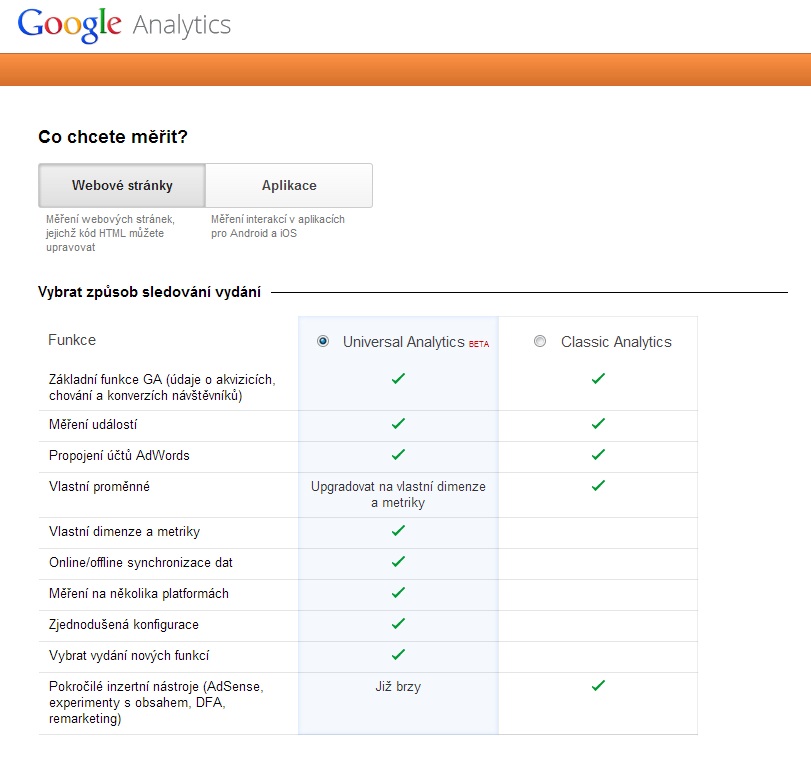Click checkmark for Zjednodušená konfigurace
This screenshot has height=759, width=811.
pyautogui.click(x=398, y=624)
